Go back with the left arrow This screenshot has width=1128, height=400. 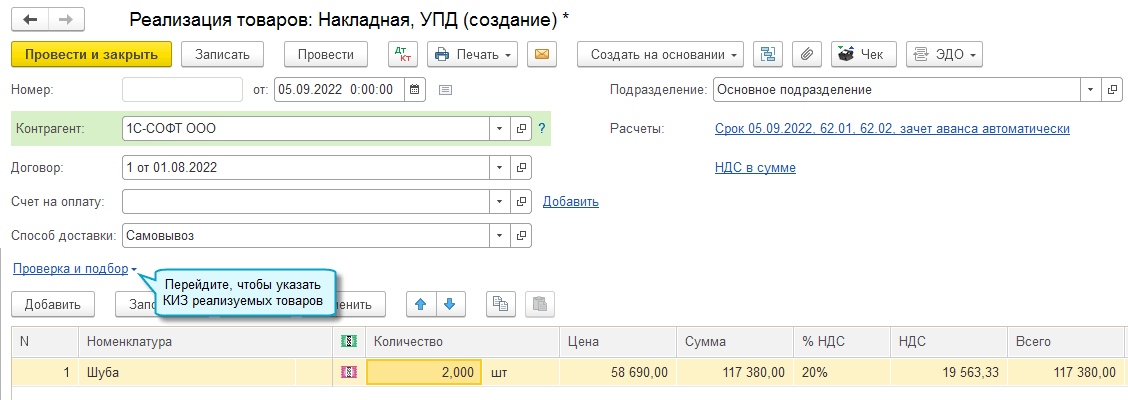30,19
